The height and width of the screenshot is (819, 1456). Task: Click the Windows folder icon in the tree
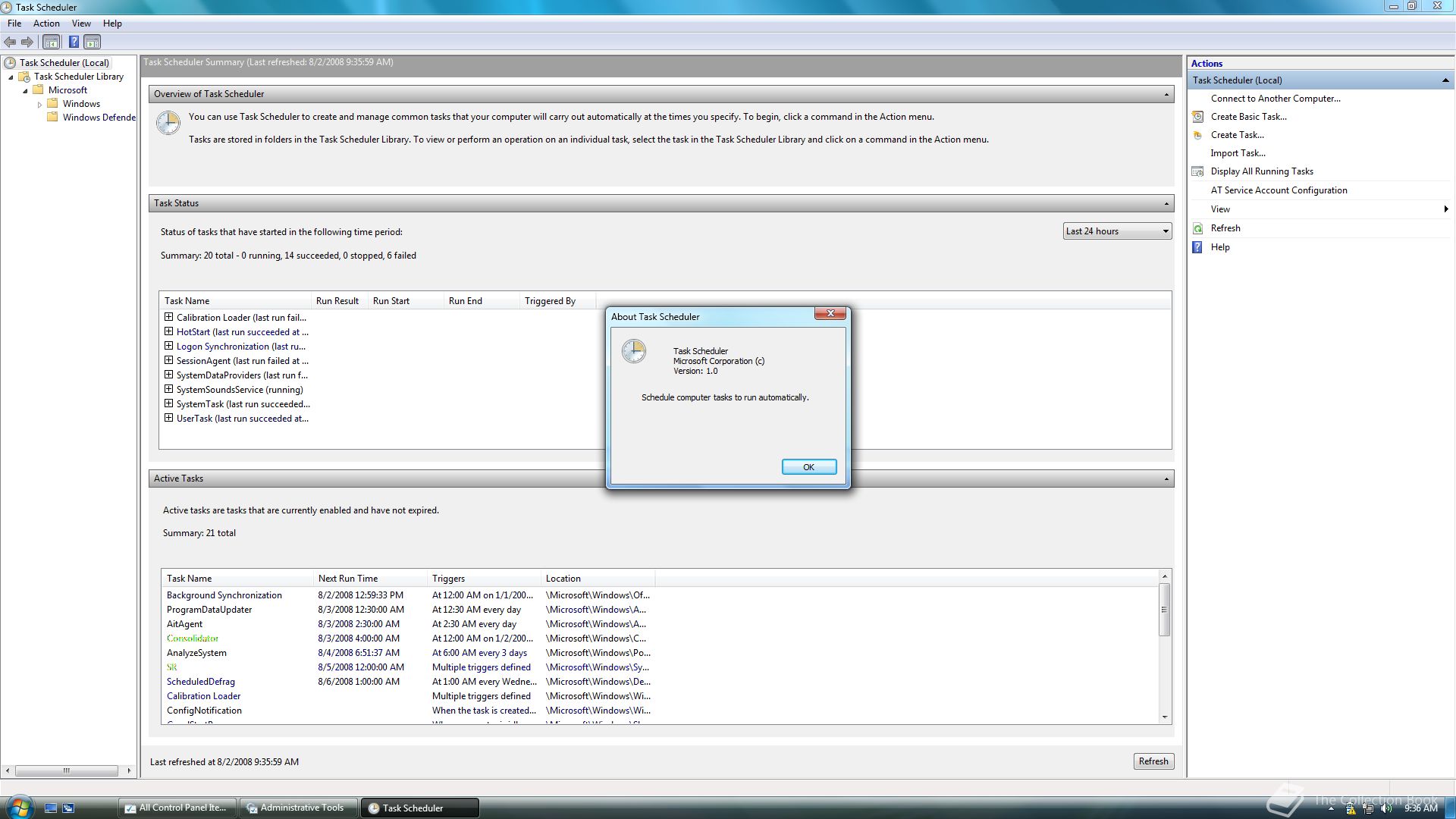52,104
